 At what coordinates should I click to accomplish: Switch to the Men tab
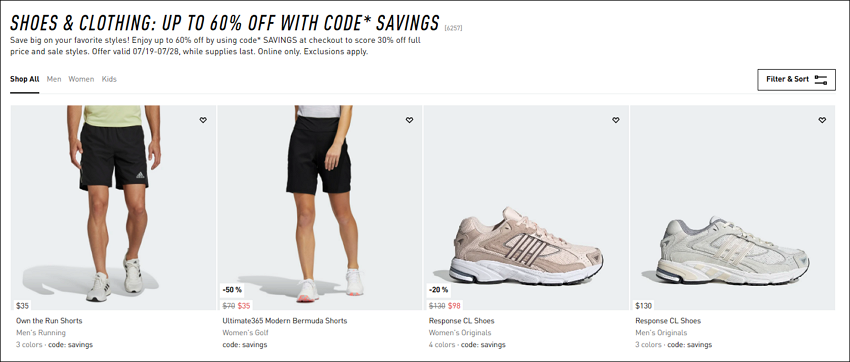54,79
